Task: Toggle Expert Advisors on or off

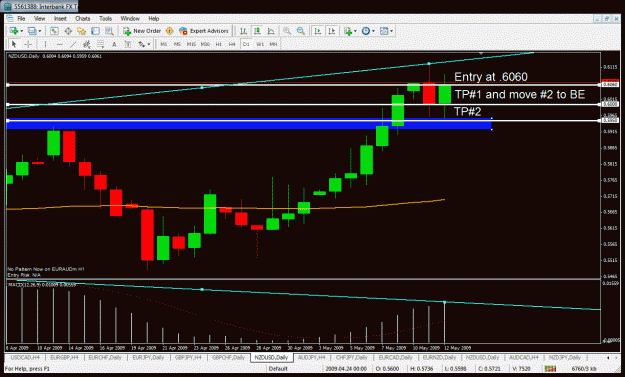Action: [204, 31]
